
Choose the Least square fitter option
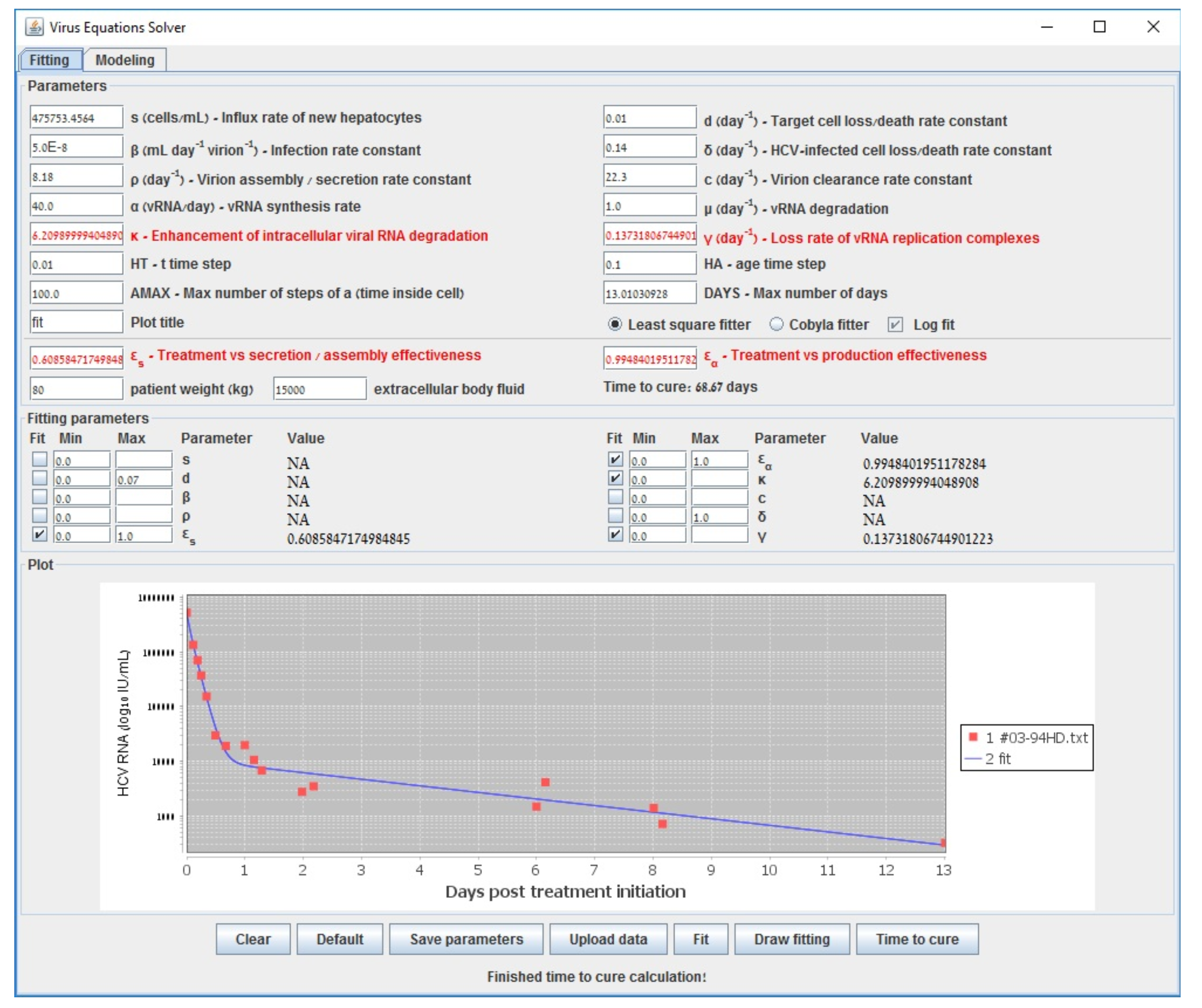click(615, 325)
